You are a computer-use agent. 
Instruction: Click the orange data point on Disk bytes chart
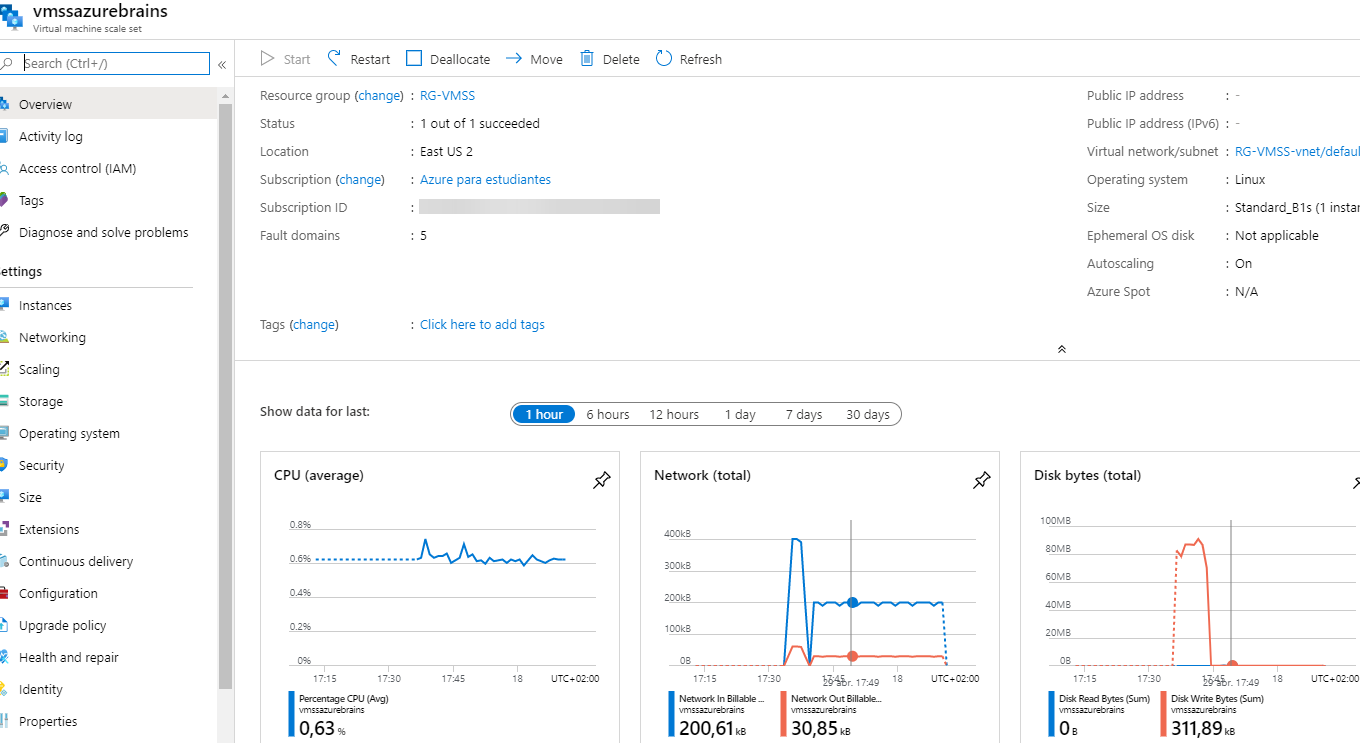1232,664
